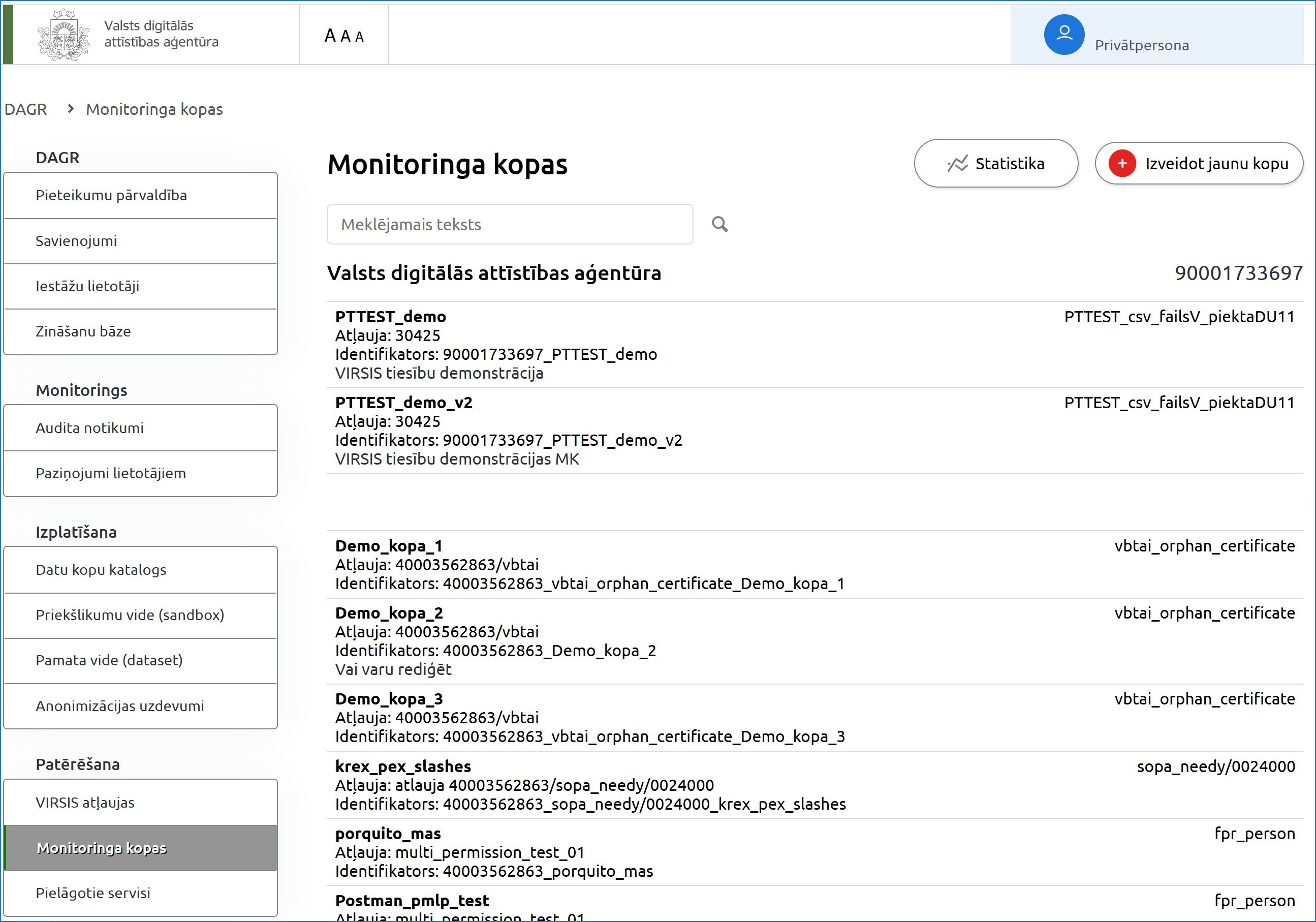The height and width of the screenshot is (922, 1316).
Task: Click Izveidot jaunu kopu button
Action: point(1199,164)
